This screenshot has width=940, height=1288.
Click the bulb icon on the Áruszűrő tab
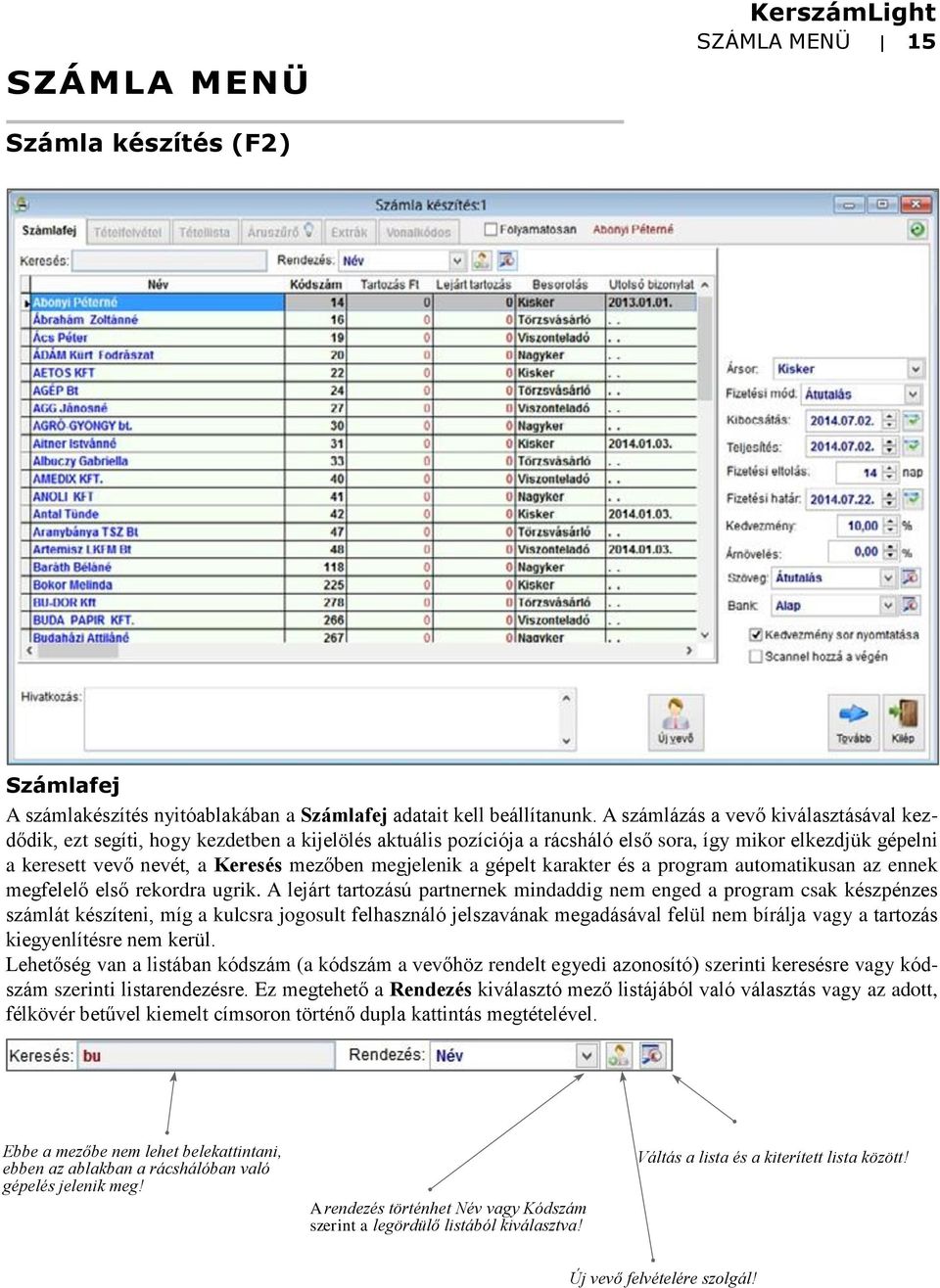(308, 231)
